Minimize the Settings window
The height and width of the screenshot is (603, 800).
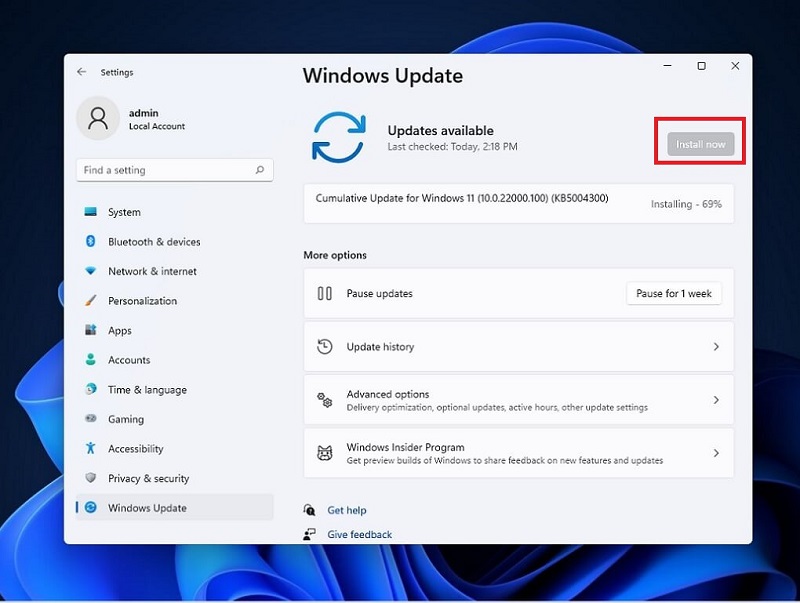[x=667, y=66]
